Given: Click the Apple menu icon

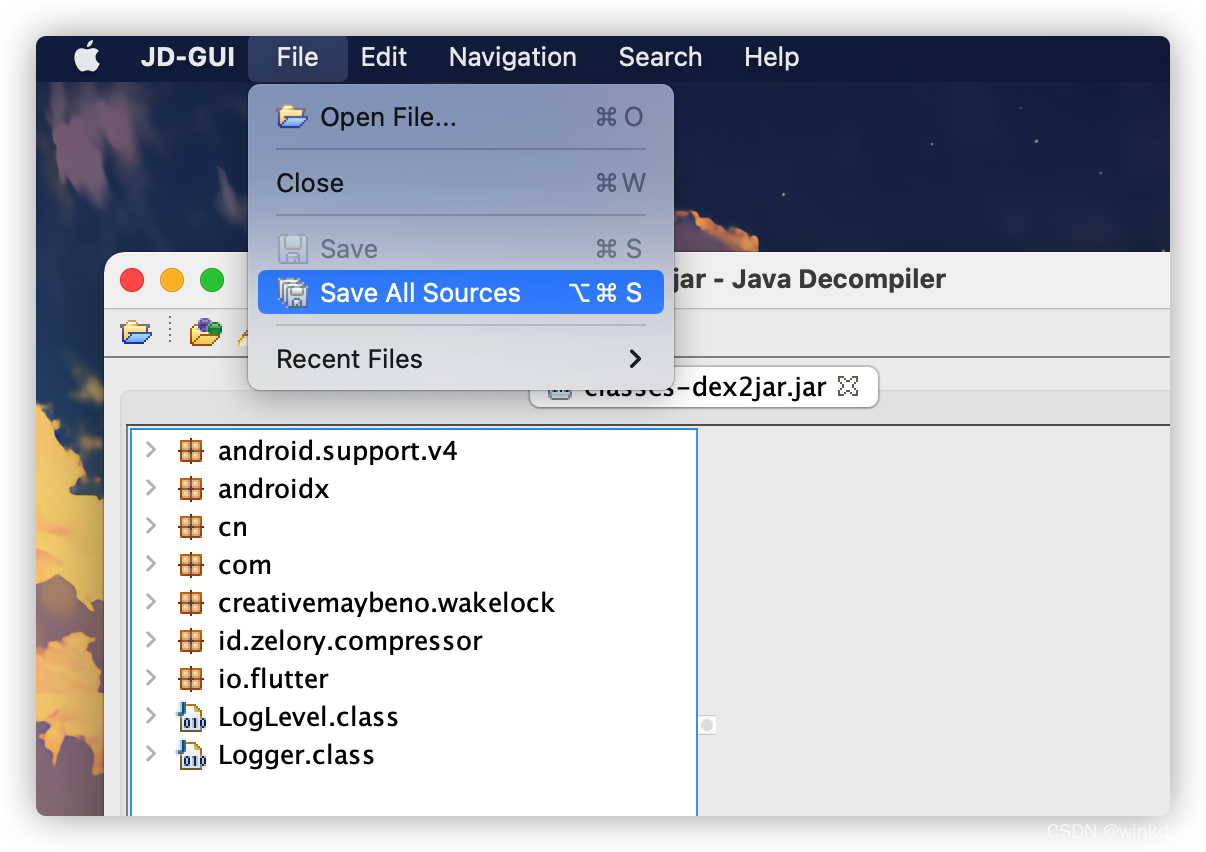Looking at the screenshot, I should point(86,57).
